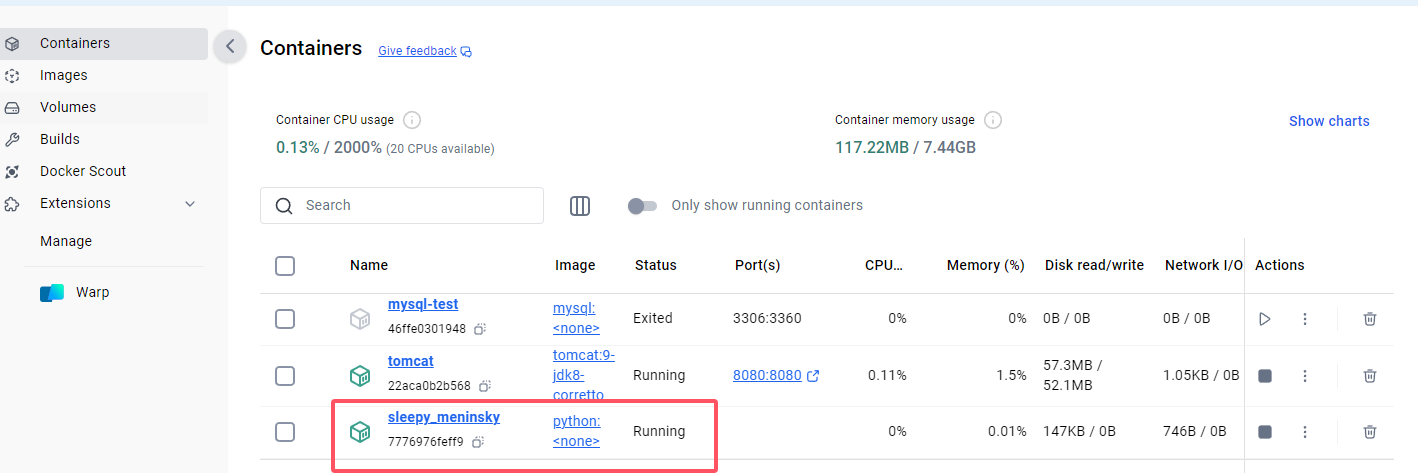
Task: Open the 8080:8080 port link
Action: (767, 376)
